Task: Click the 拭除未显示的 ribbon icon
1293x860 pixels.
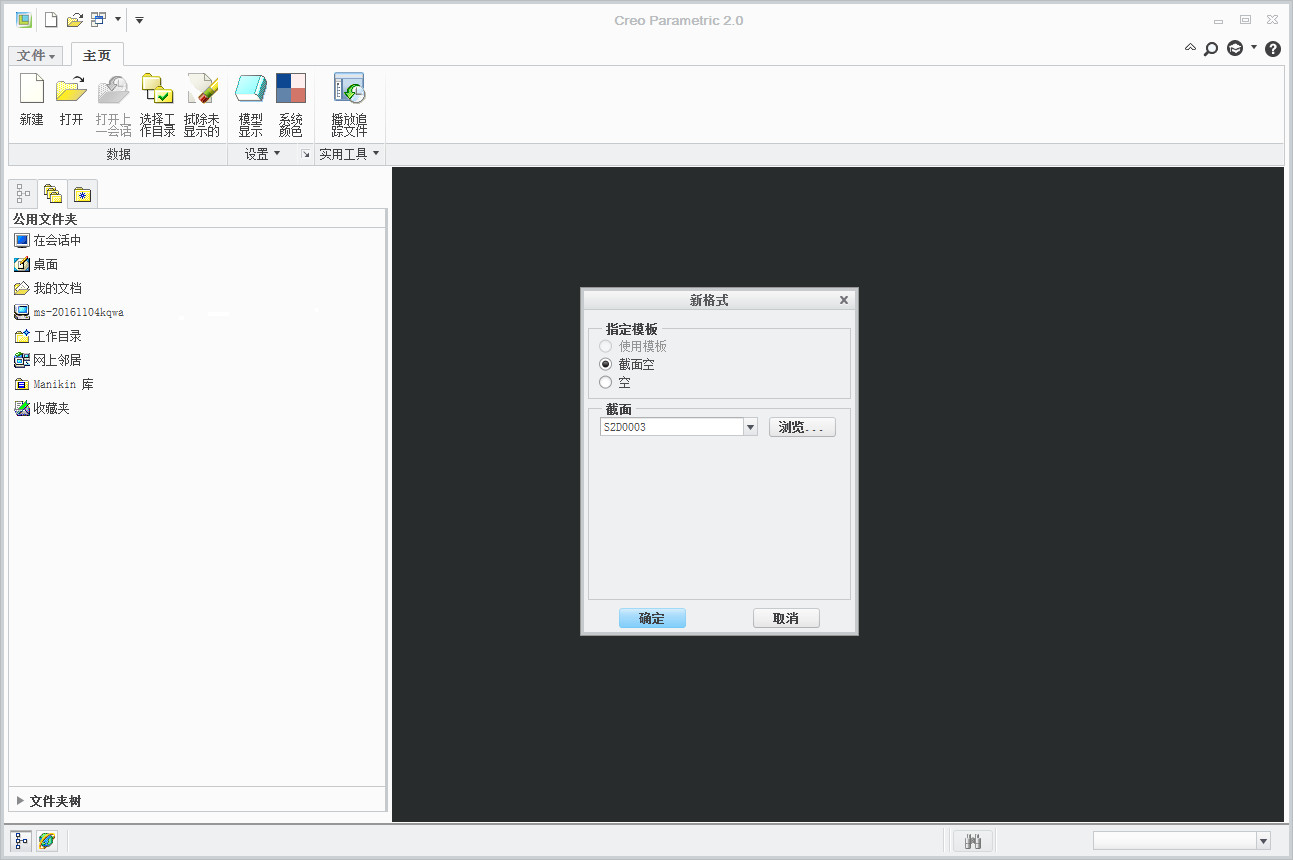Action: point(201,105)
